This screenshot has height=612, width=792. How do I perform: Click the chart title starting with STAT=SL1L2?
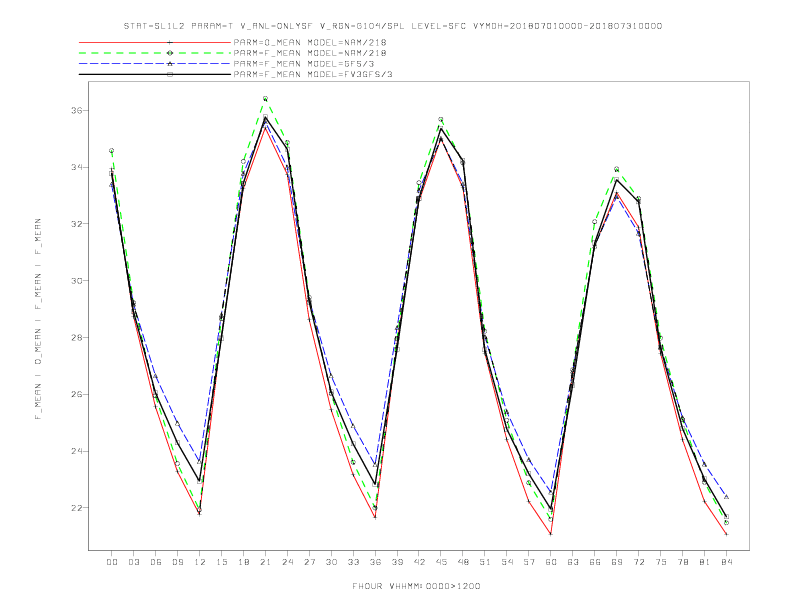392,26
